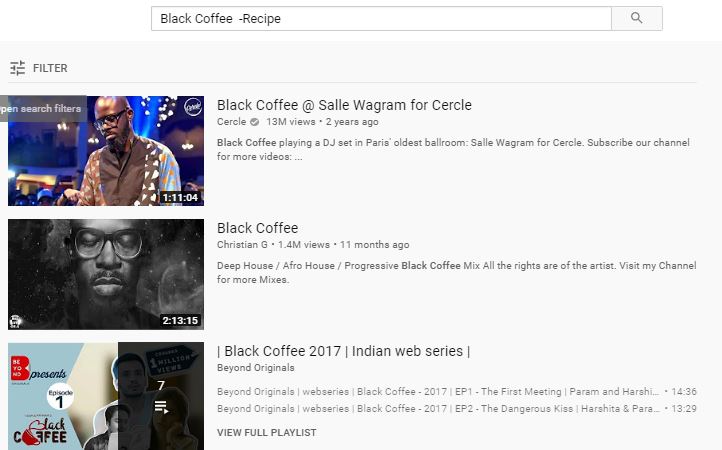The width and height of the screenshot is (722, 450).
Task: Open title Black Coffee @ Salle Wagram for Cercle
Action: pyautogui.click(x=344, y=105)
